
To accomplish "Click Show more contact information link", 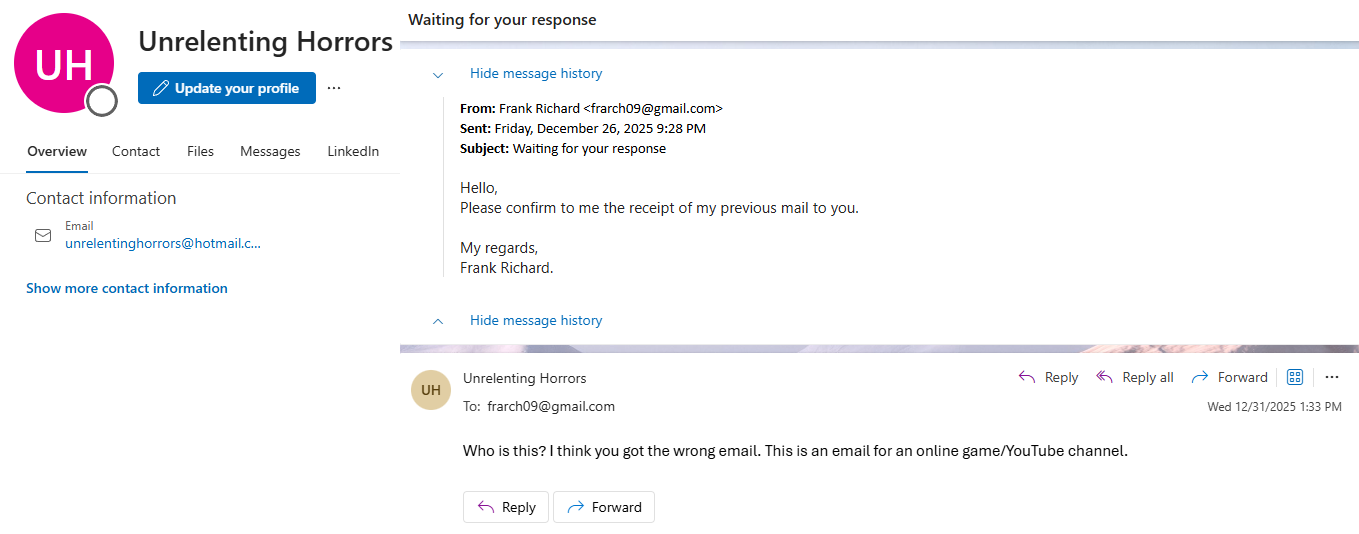I will tap(127, 288).
